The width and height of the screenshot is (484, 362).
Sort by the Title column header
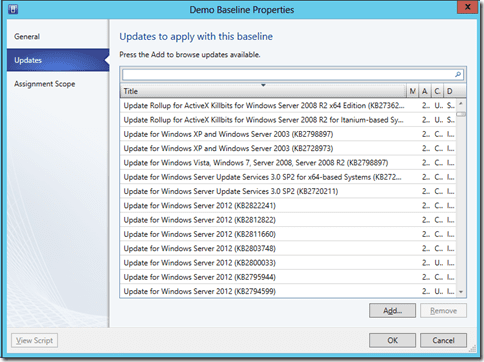(x=263, y=91)
